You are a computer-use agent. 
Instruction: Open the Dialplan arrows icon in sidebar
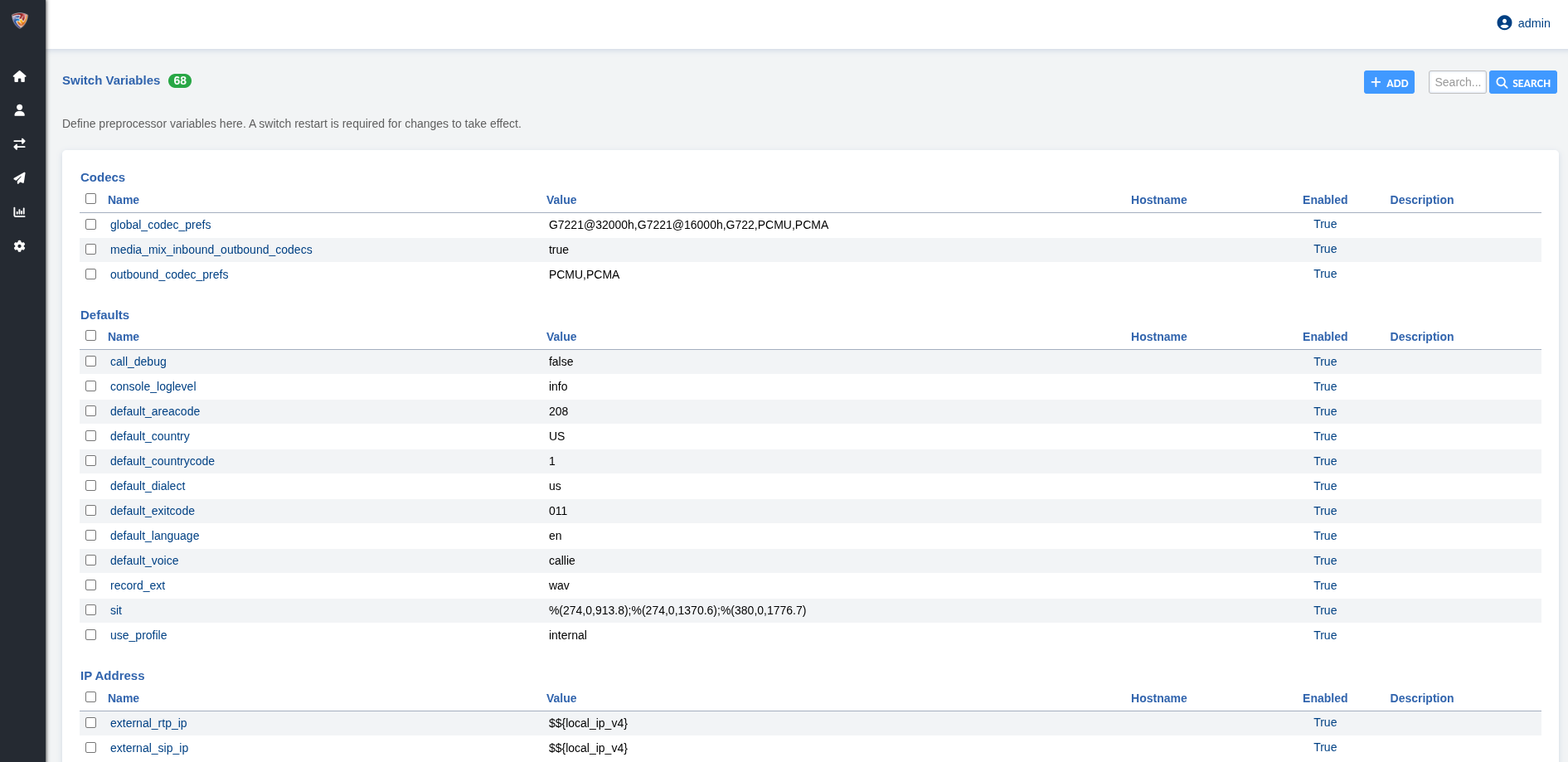20,144
